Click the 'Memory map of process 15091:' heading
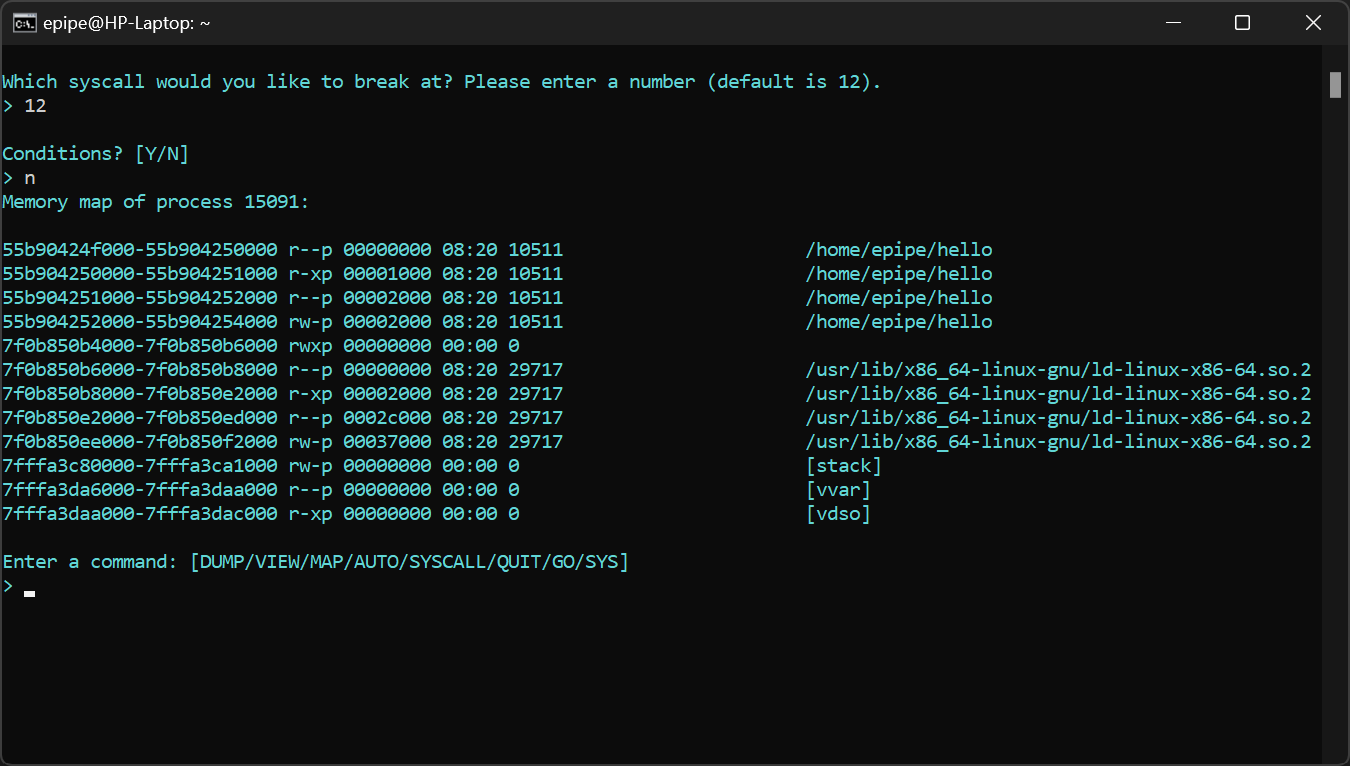This screenshot has height=766, width=1350. pyautogui.click(x=156, y=202)
